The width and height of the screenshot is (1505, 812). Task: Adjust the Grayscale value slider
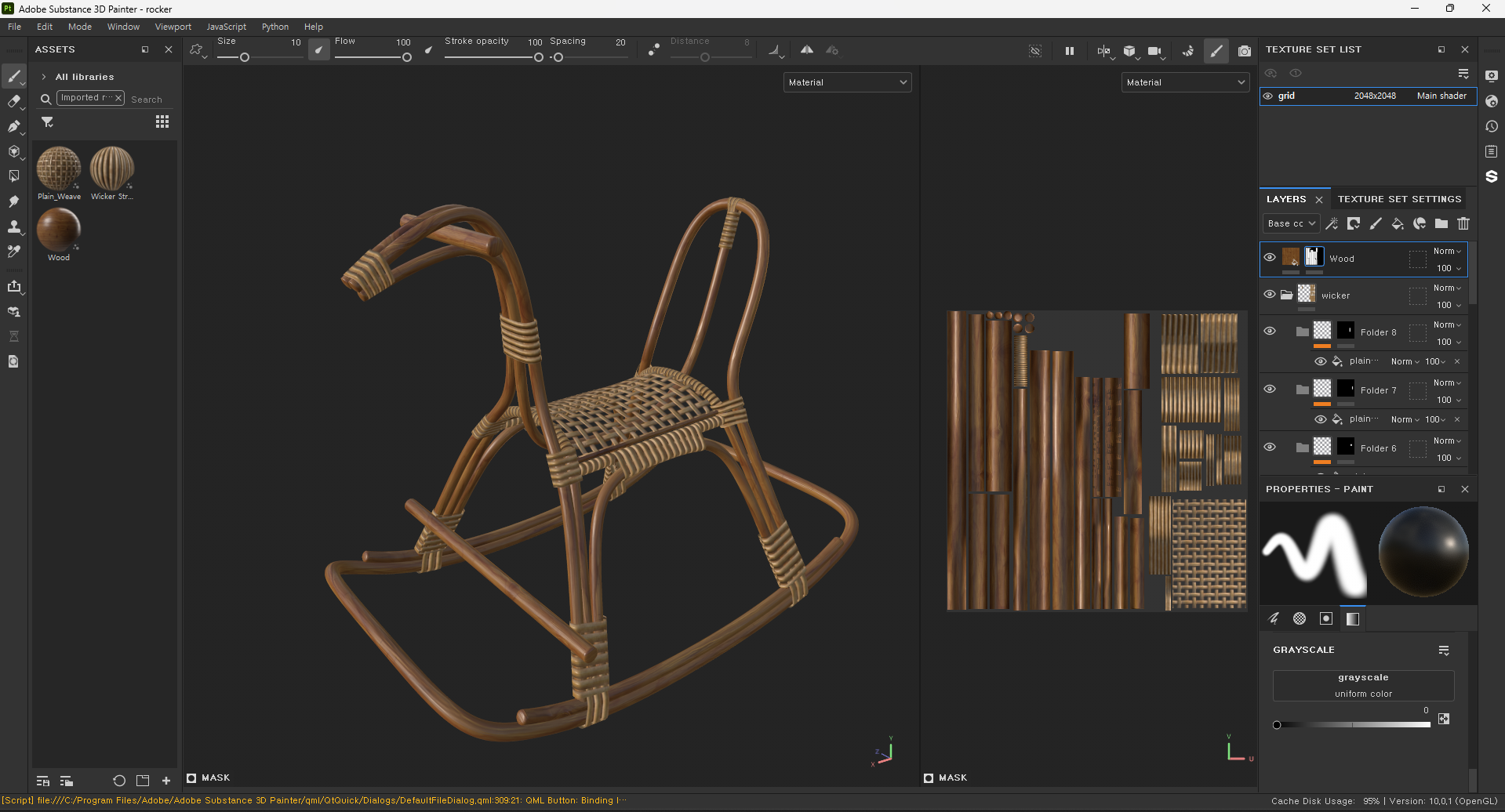1353,725
